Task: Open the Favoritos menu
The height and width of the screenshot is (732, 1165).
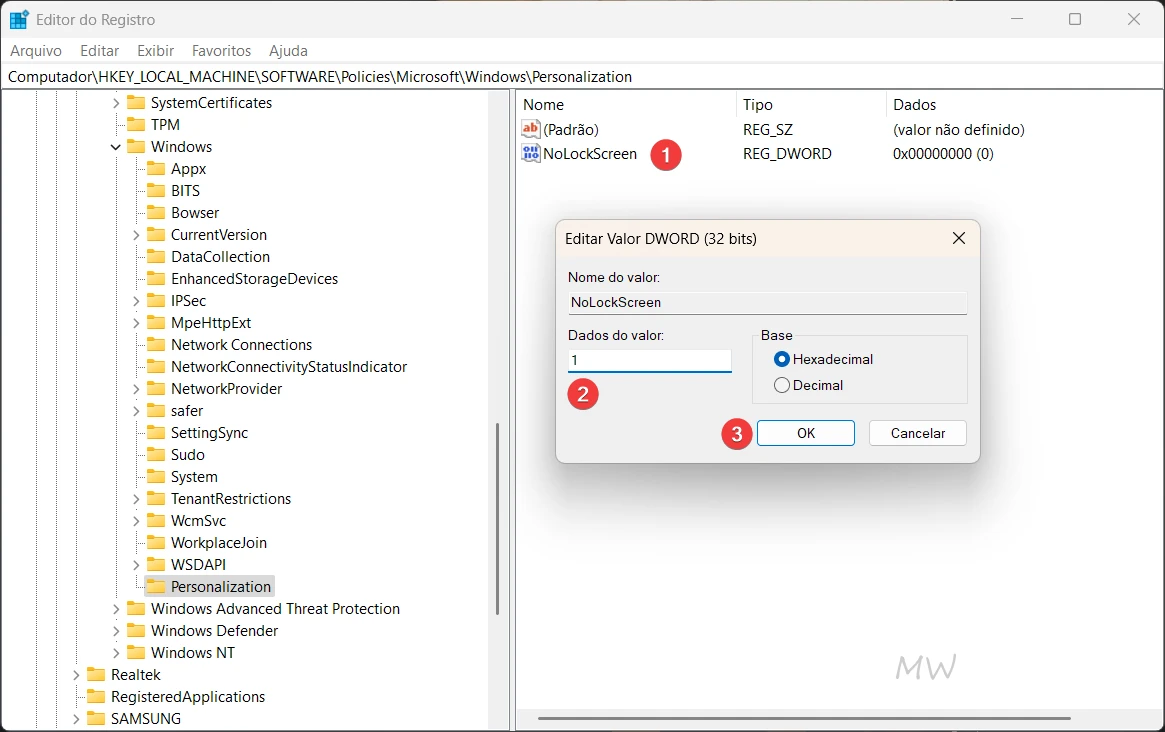Action: (221, 50)
